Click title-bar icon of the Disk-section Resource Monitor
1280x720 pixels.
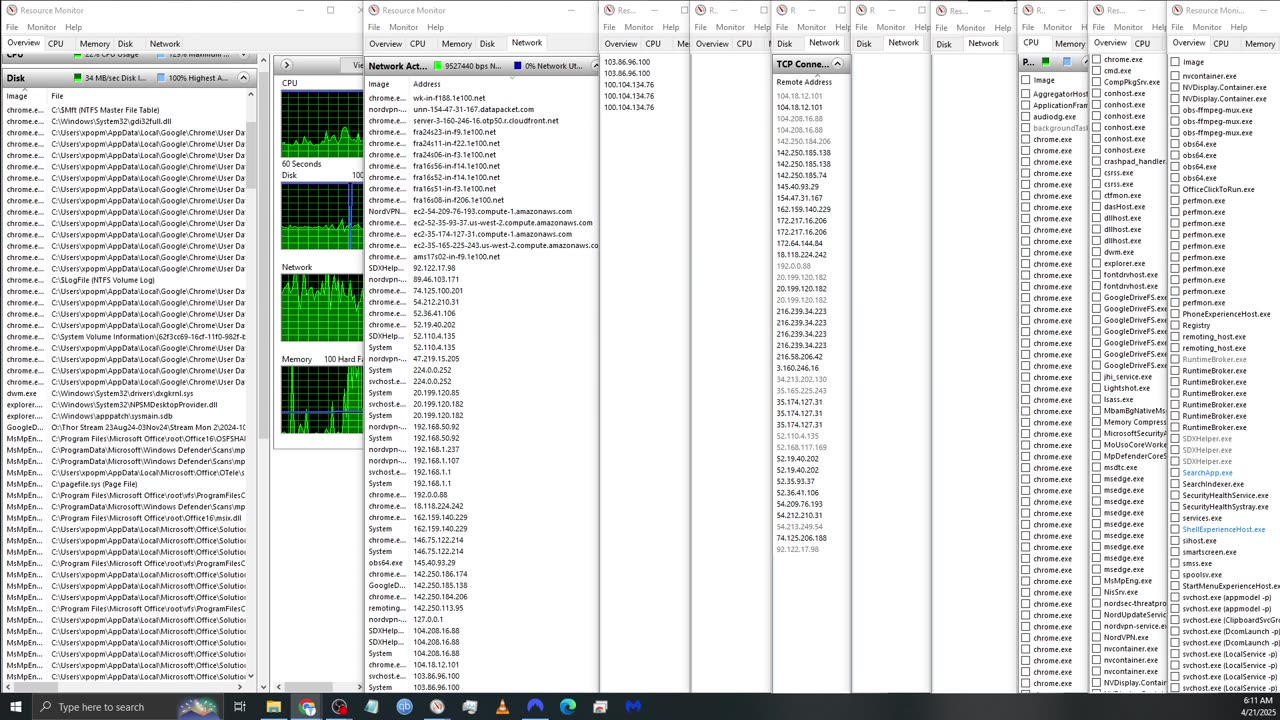coord(11,10)
